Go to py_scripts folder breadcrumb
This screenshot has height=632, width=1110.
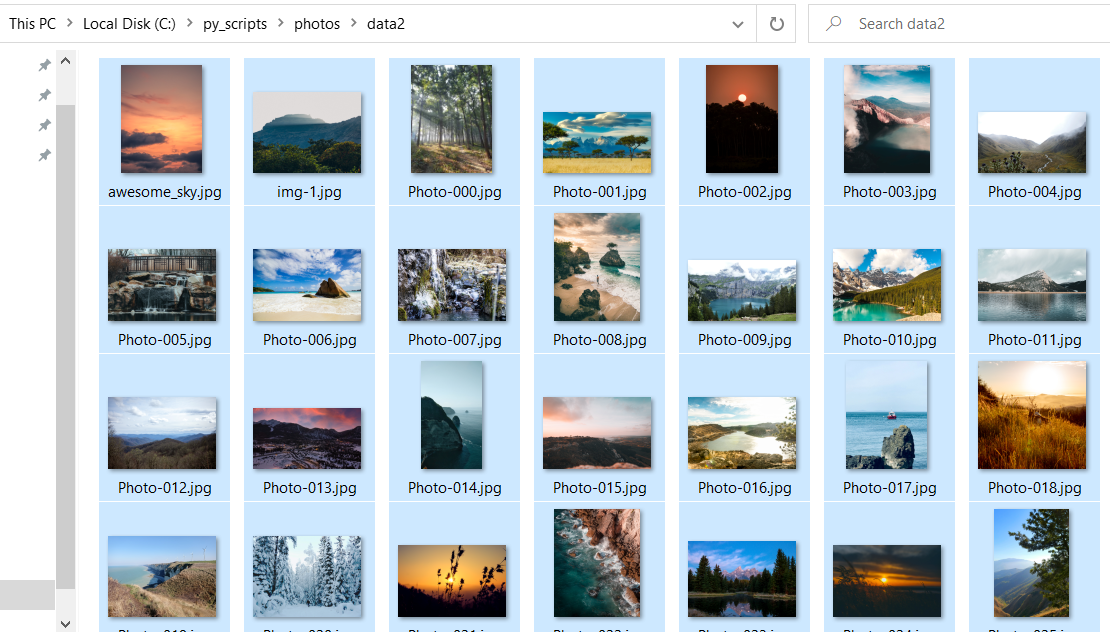[x=235, y=24]
